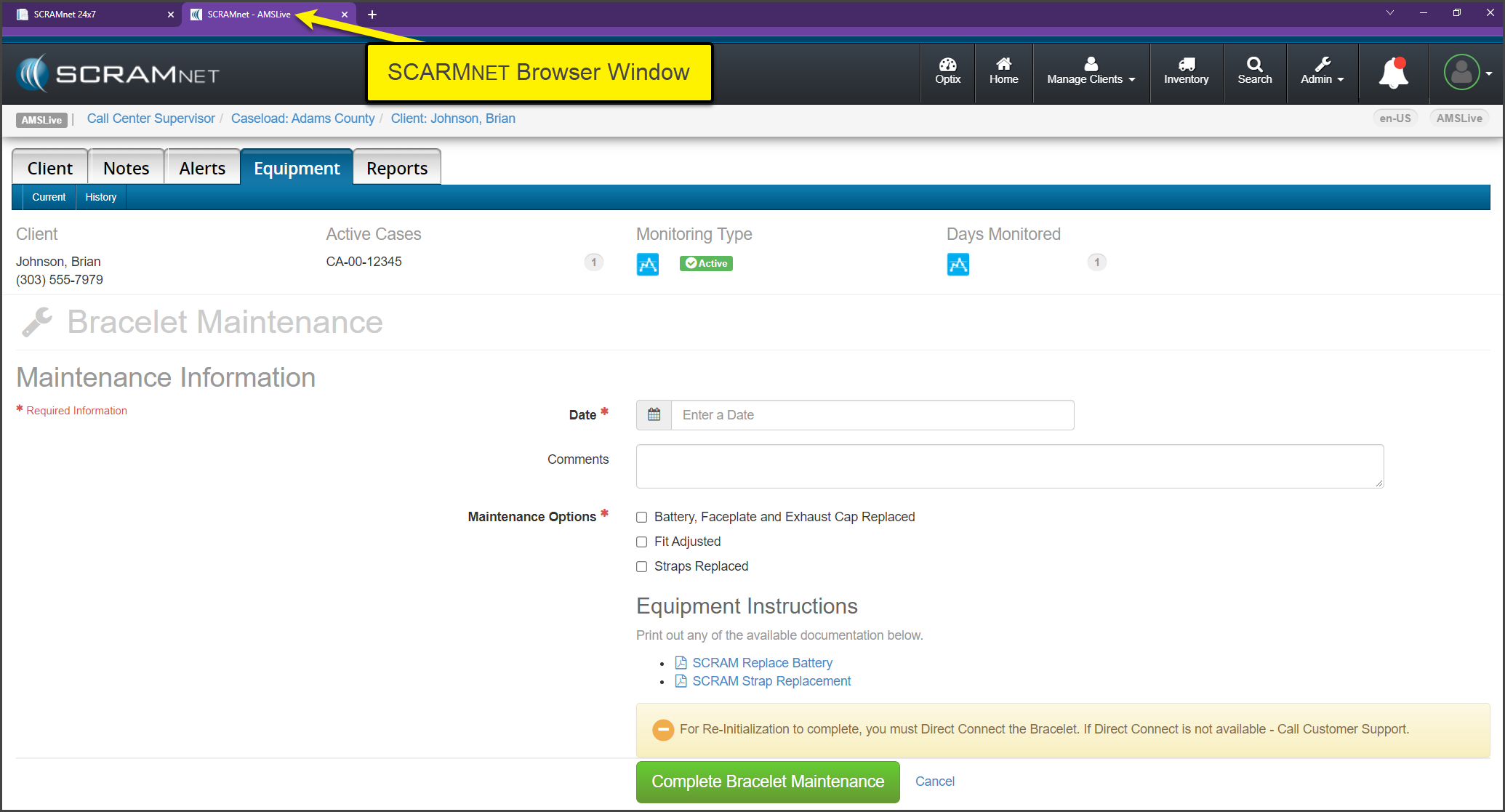Open SCRAM Strap Replacement document link
Viewport: 1505px width, 812px height.
click(x=771, y=681)
